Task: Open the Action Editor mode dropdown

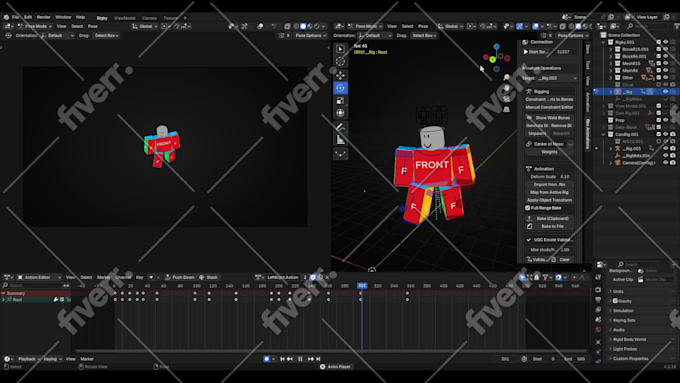Action: (40, 278)
